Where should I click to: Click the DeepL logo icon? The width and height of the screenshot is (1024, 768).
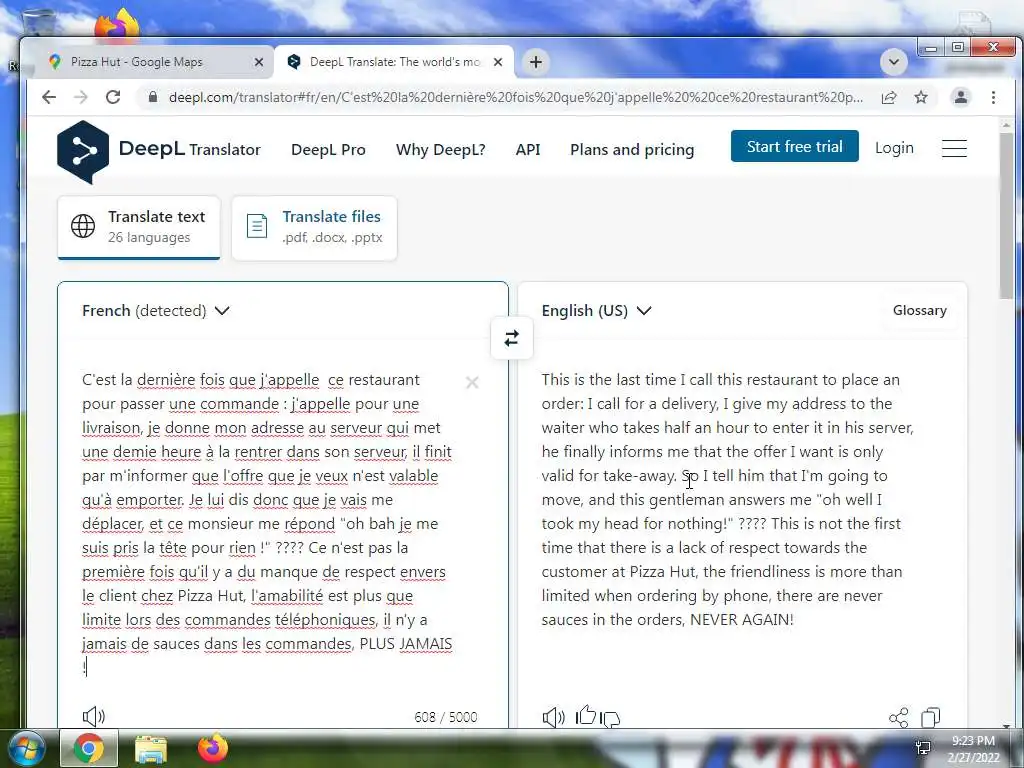point(83,152)
